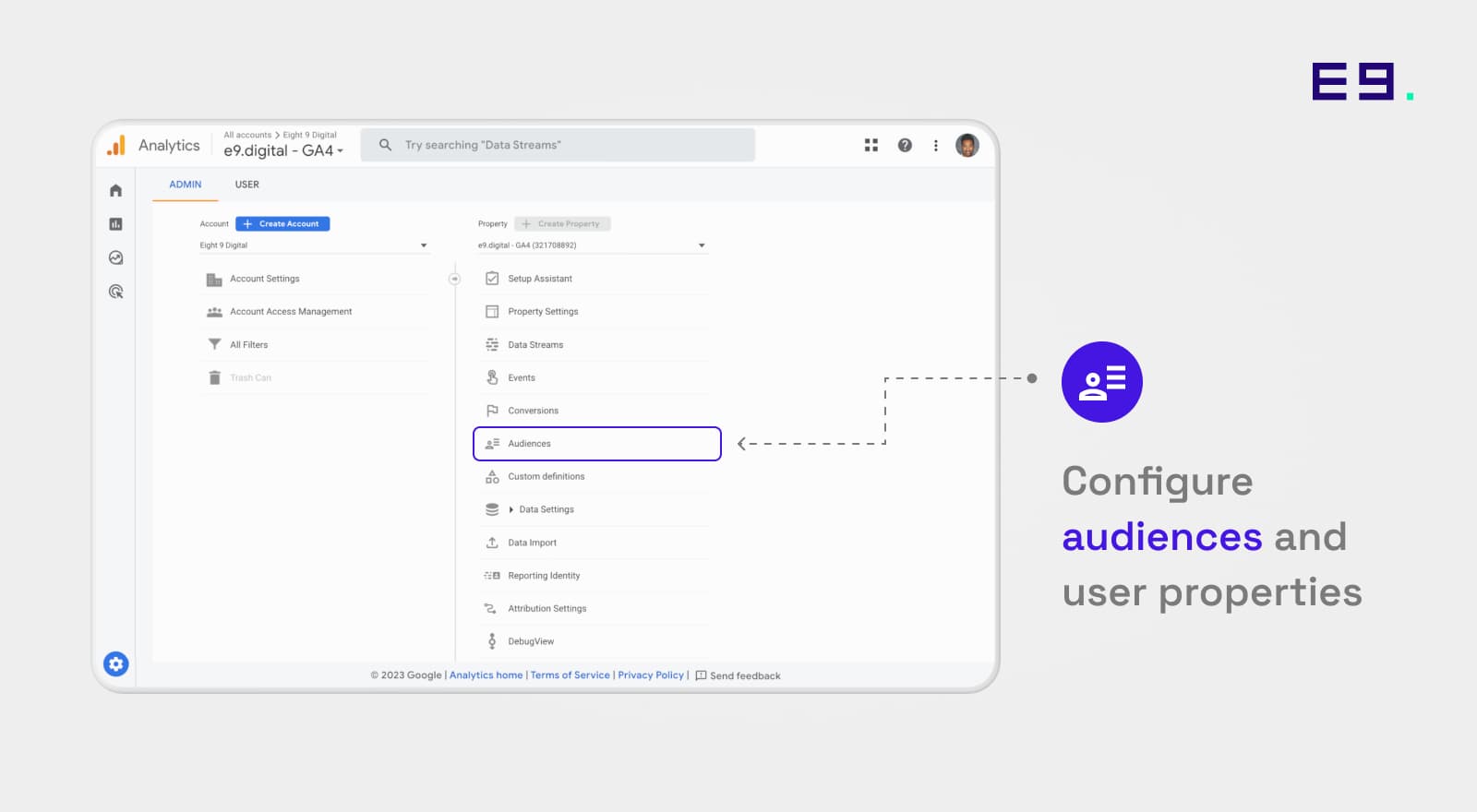The image size is (1477, 812).
Task: Click the search magnifier icon
Action: pos(385,145)
